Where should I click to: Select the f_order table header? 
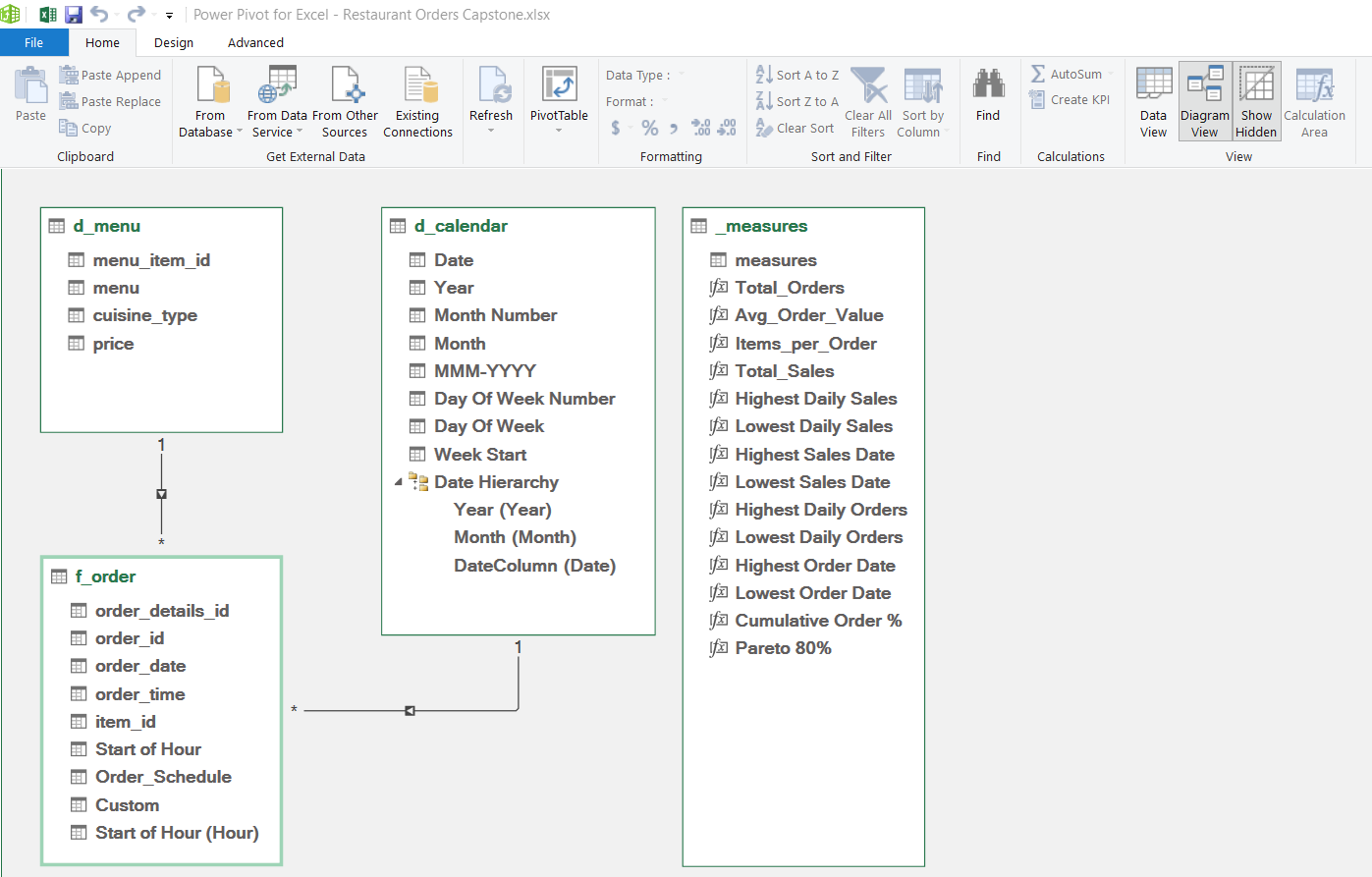pos(161,576)
